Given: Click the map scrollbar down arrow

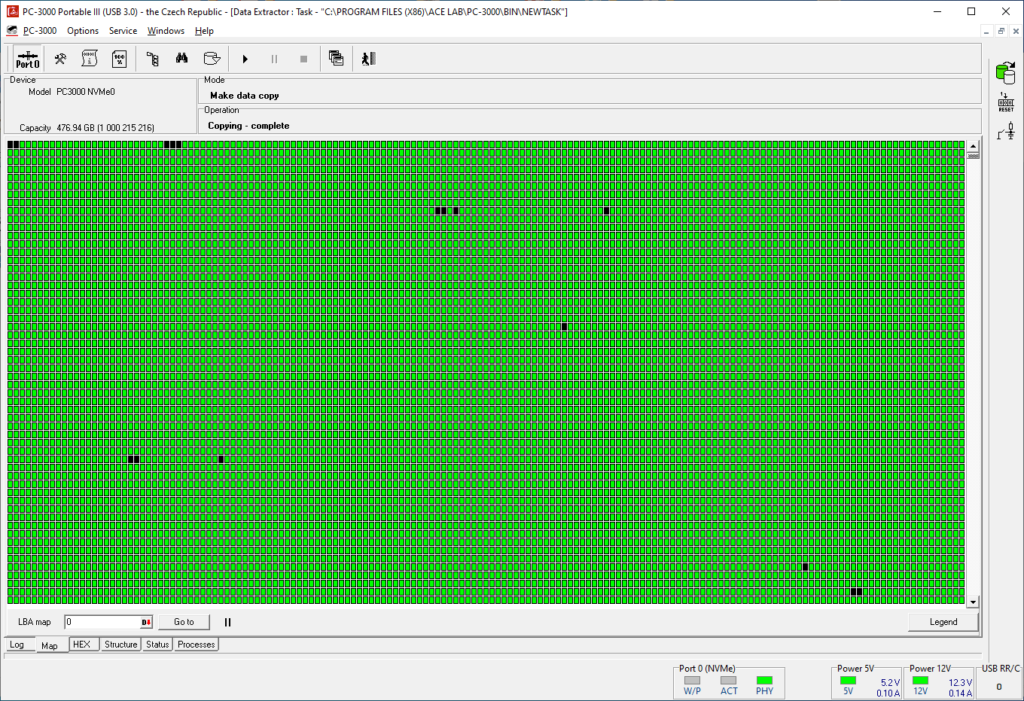Looking at the screenshot, I should click(x=973, y=602).
